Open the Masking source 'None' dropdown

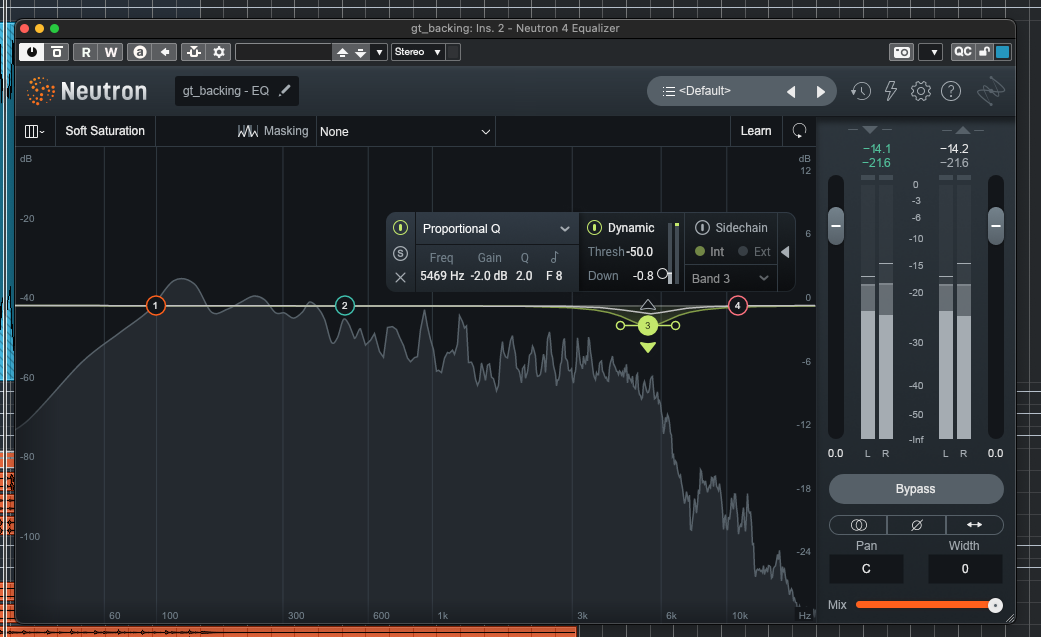point(405,132)
